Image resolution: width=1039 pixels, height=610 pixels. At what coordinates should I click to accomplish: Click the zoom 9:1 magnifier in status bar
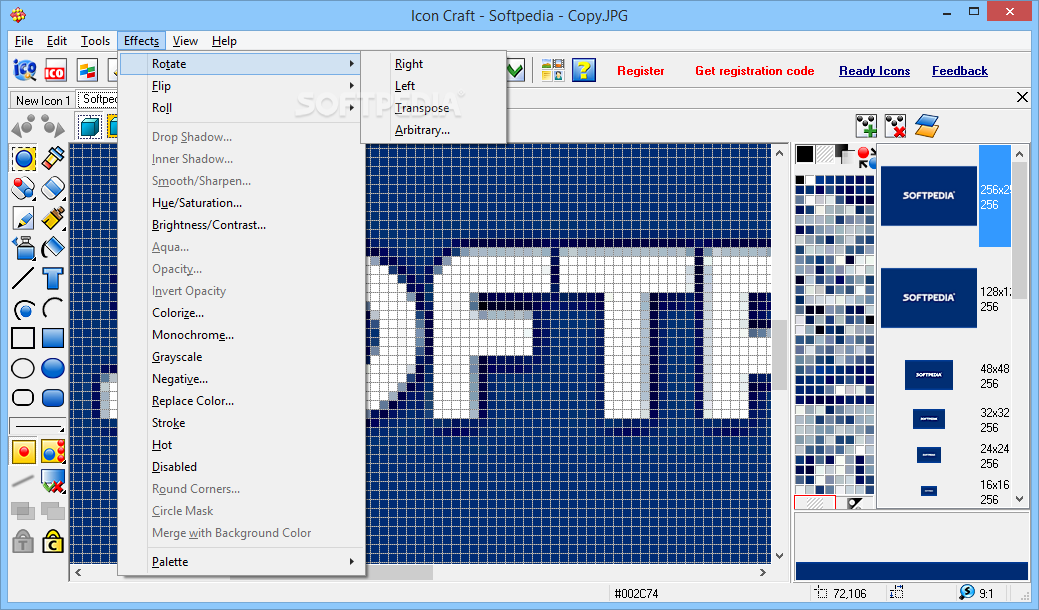(967, 593)
